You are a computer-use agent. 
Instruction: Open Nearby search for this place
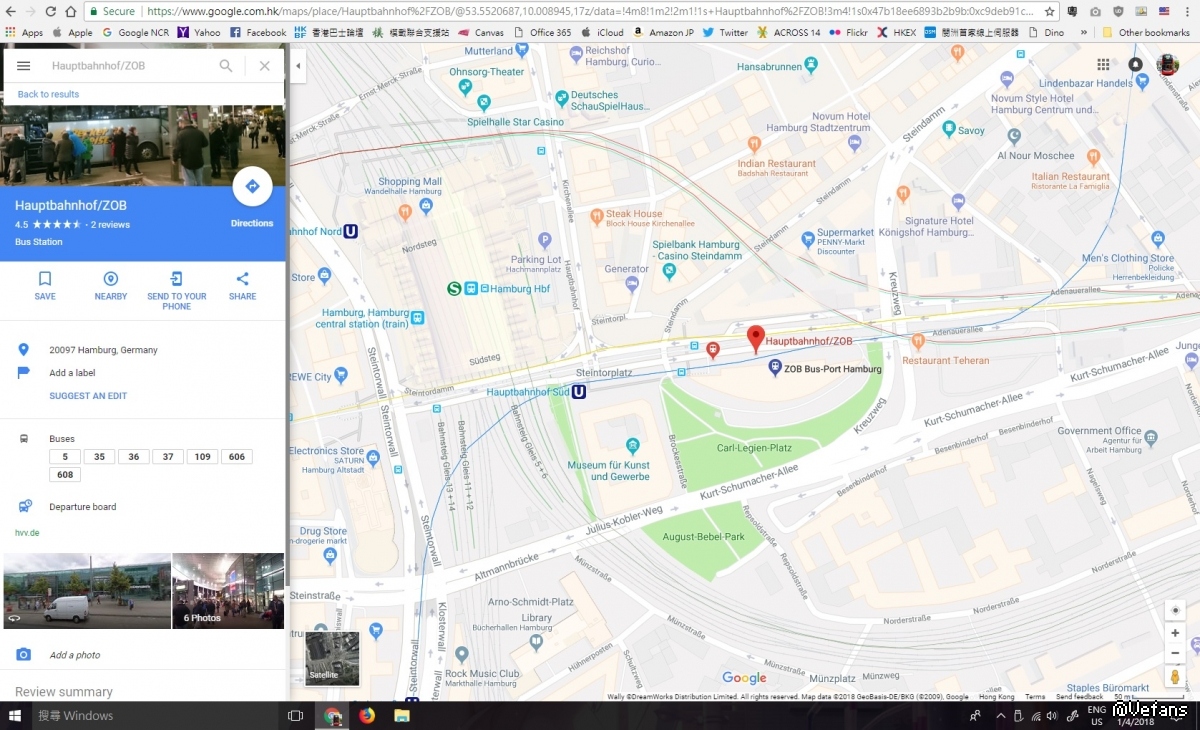111,285
